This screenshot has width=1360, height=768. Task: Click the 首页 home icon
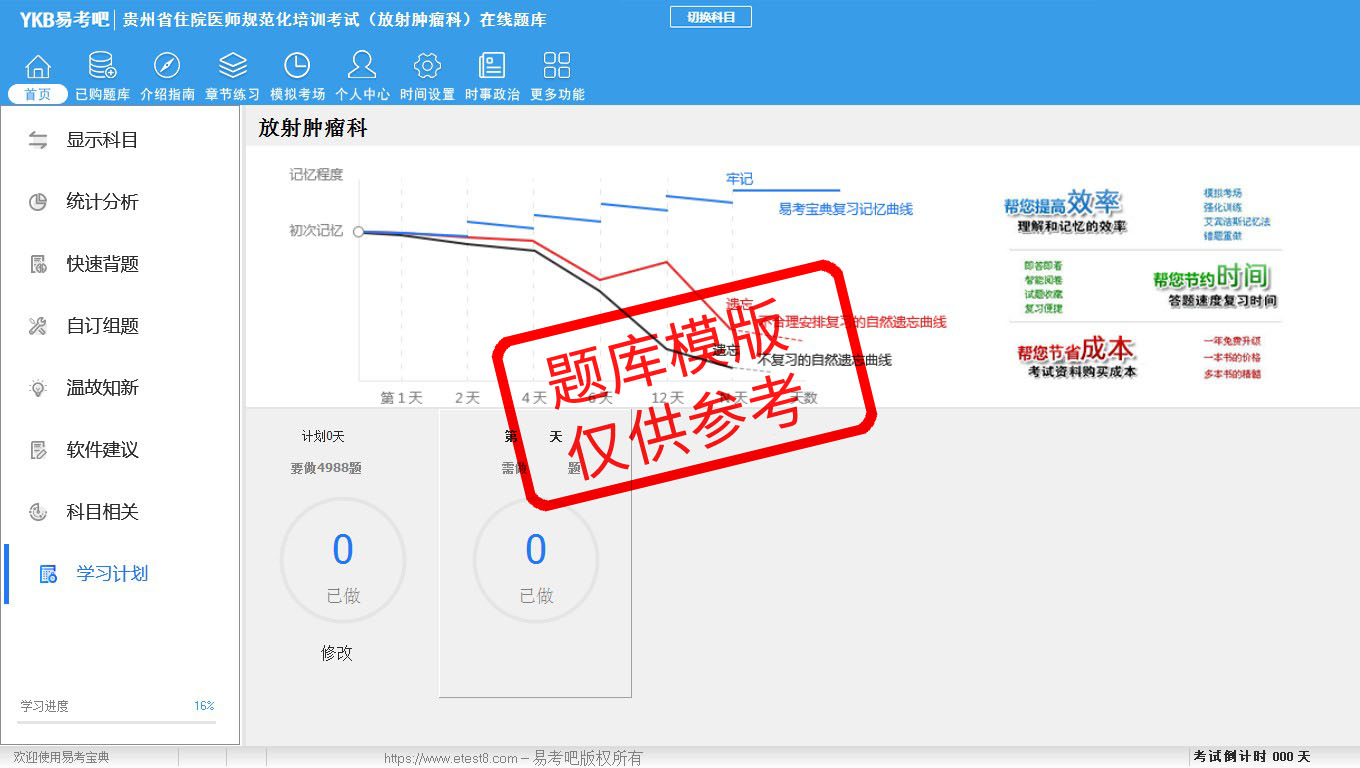click(38, 67)
